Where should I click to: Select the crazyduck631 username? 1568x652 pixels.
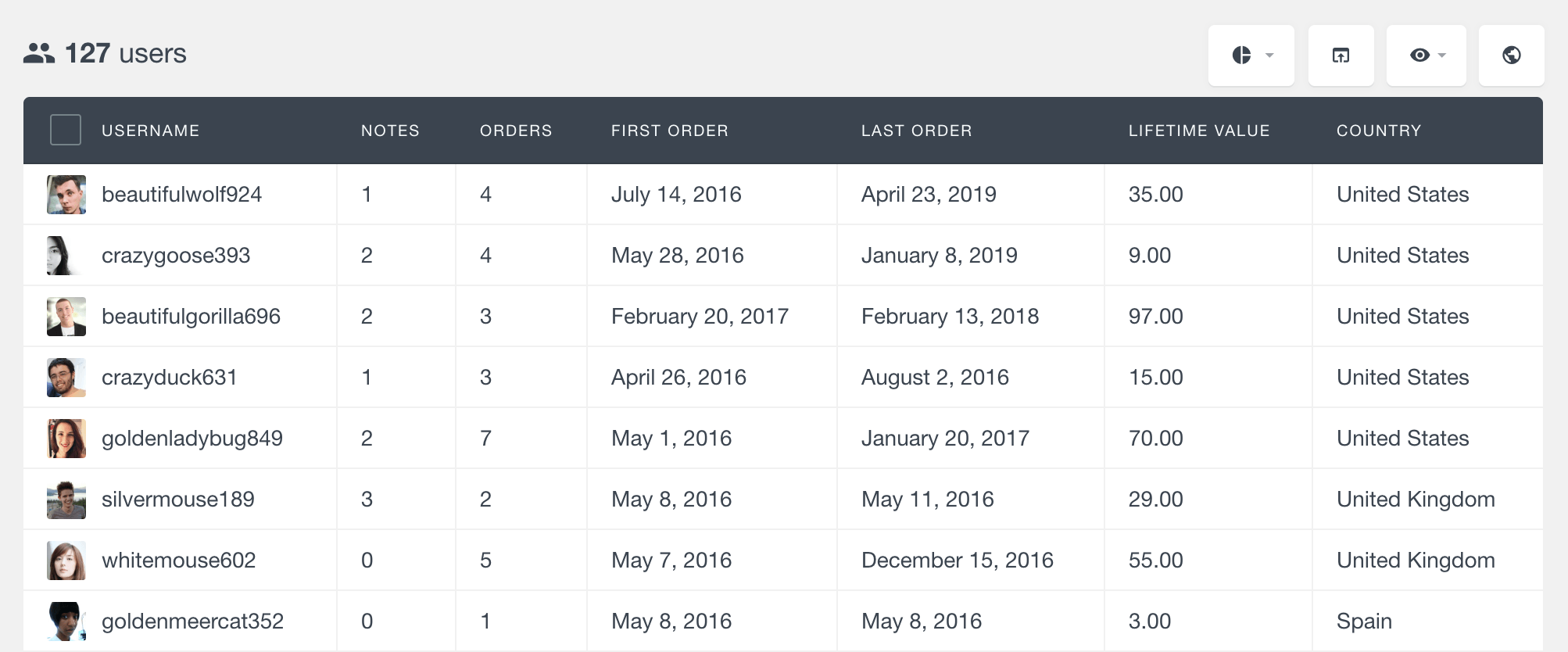[x=170, y=378]
